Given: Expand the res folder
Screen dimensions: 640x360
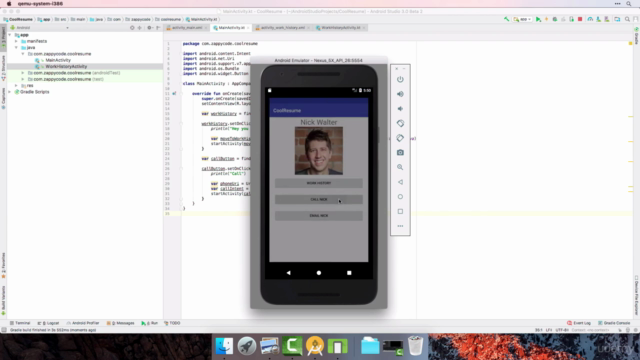Looking at the screenshot, I should click(16, 86).
